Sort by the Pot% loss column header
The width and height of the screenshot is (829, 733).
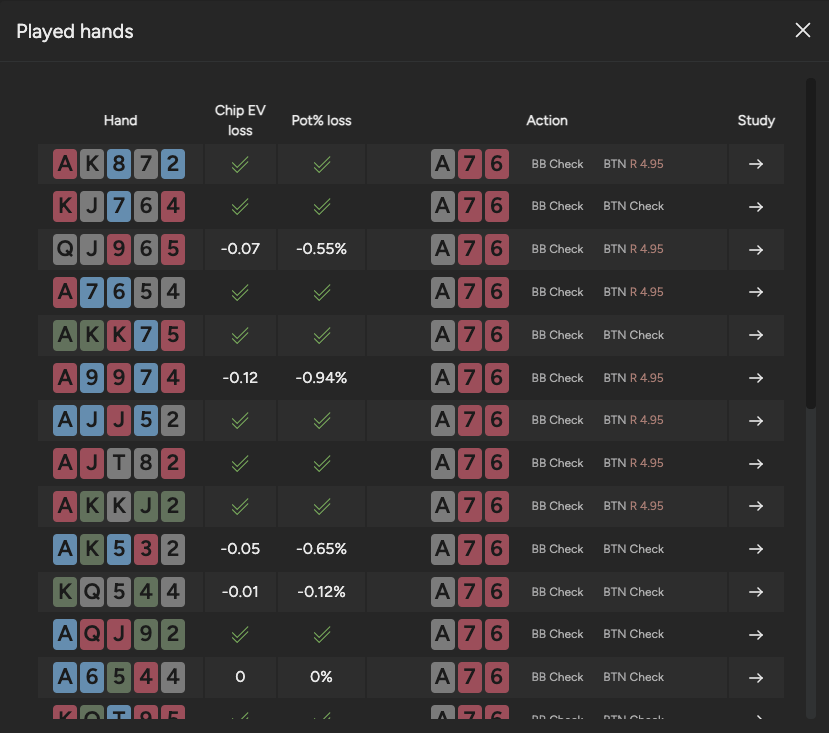(x=321, y=121)
